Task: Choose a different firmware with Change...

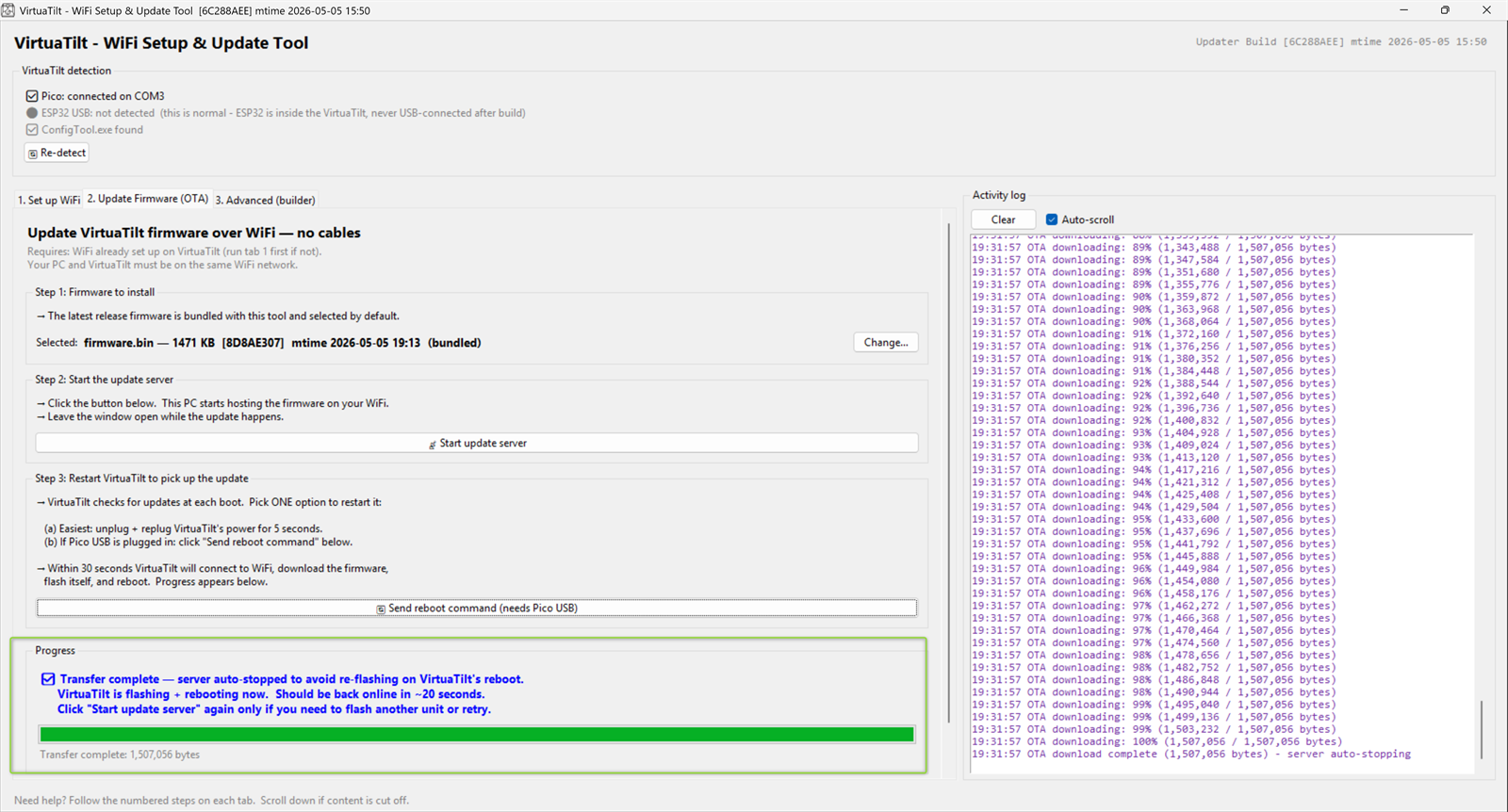Action: [x=886, y=343]
